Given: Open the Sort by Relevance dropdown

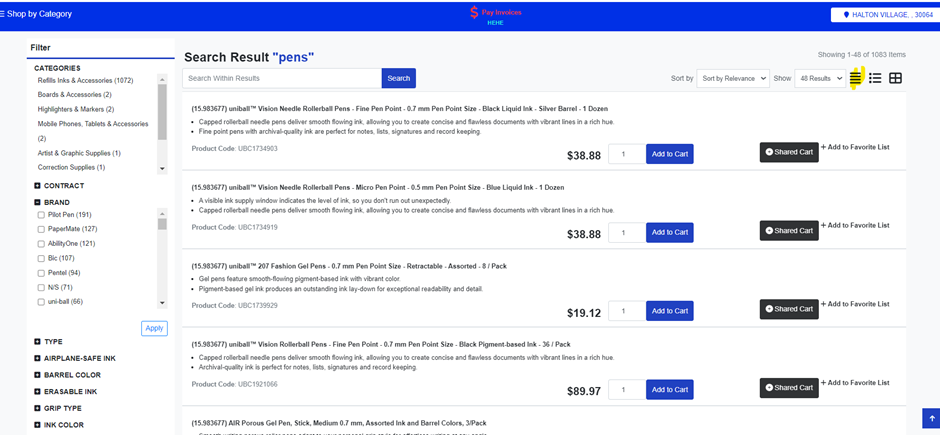Looking at the screenshot, I should tap(733, 78).
